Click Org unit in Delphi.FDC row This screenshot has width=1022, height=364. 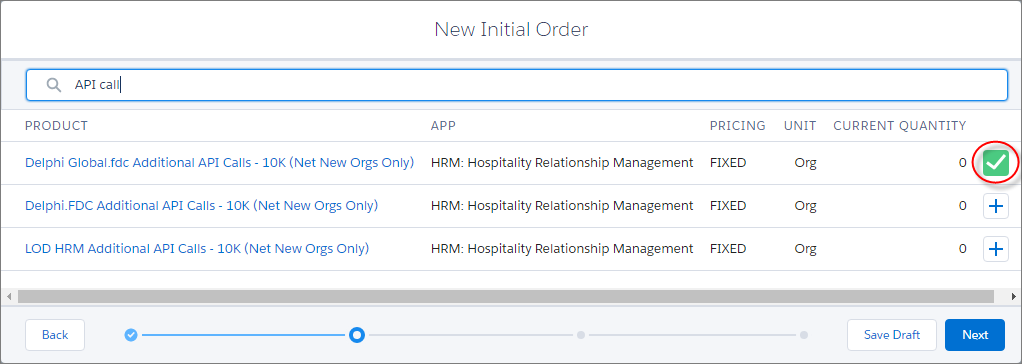[806, 205]
